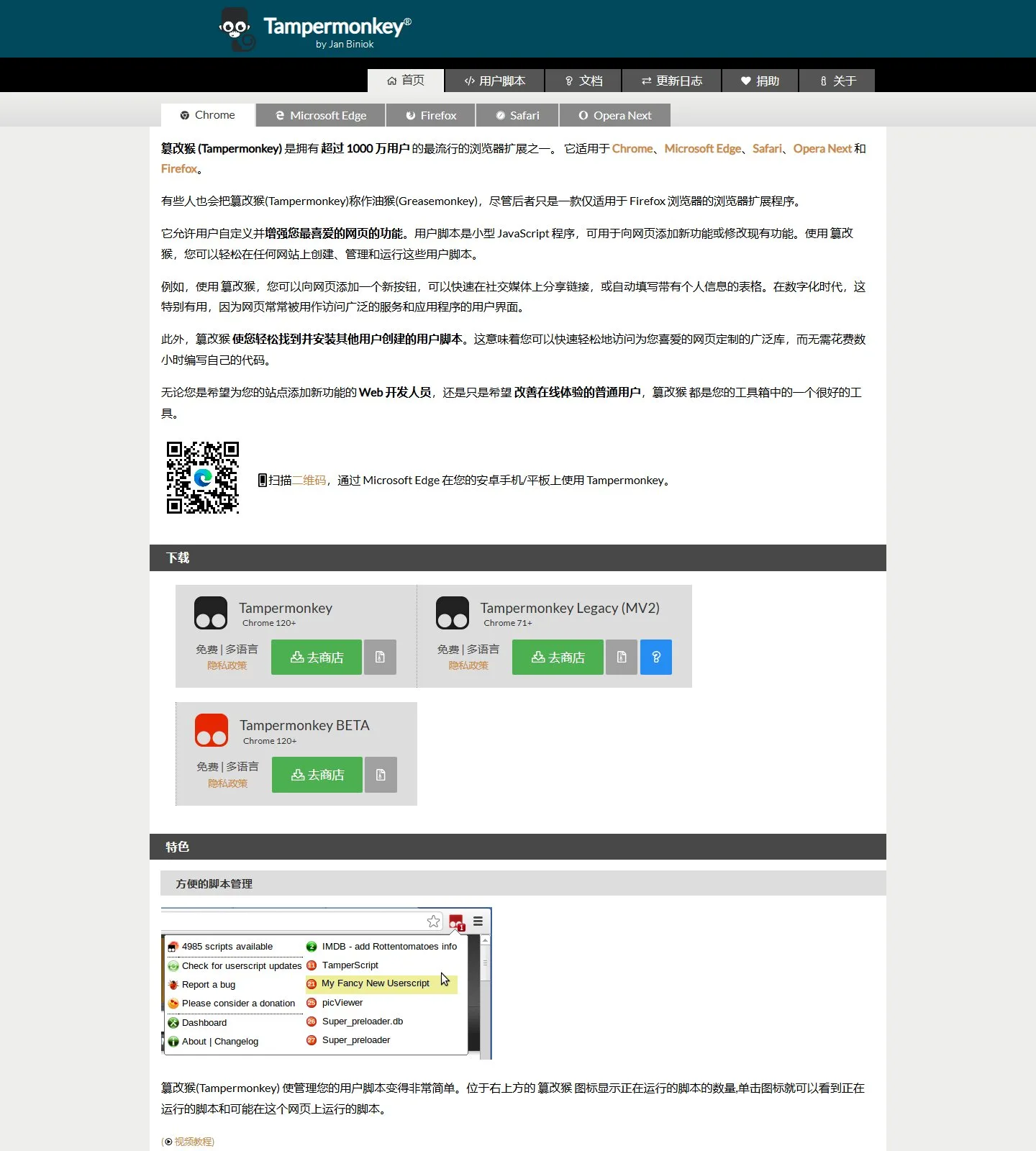
Task: Select the Chrome browser tab
Action: [x=207, y=115]
